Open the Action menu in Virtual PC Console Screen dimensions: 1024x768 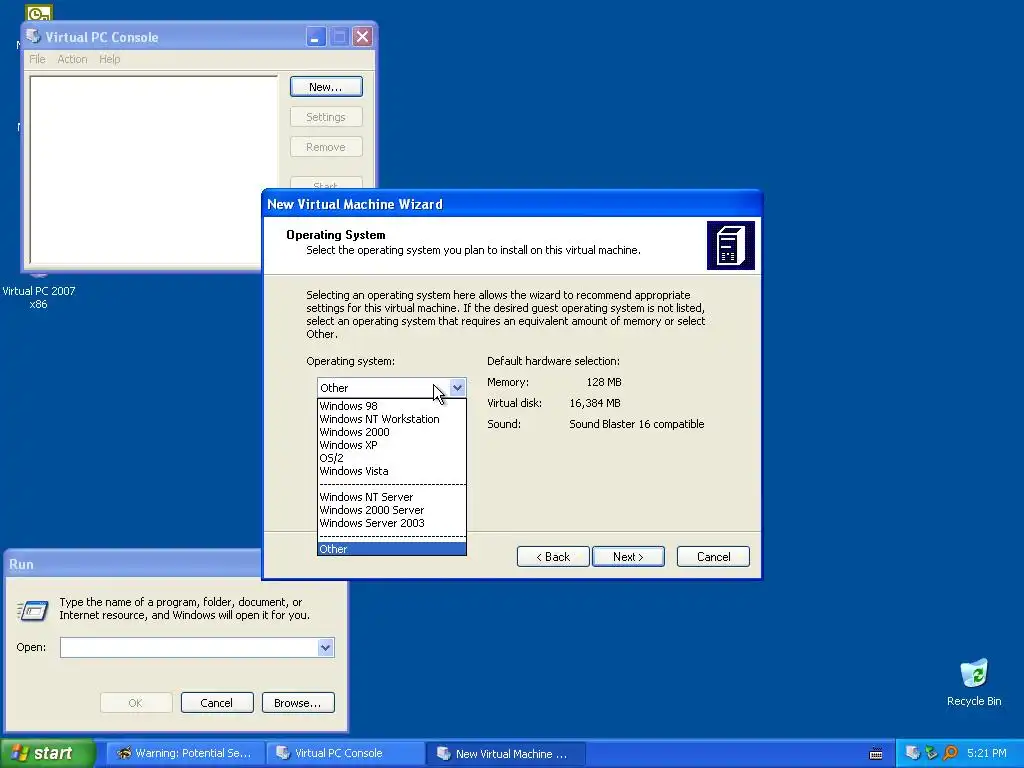72,59
